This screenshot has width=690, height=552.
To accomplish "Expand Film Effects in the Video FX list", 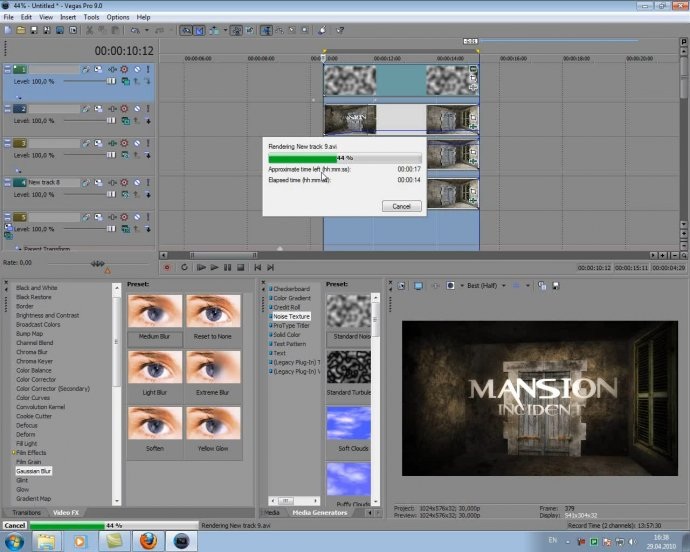I will (x=14, y=453).
